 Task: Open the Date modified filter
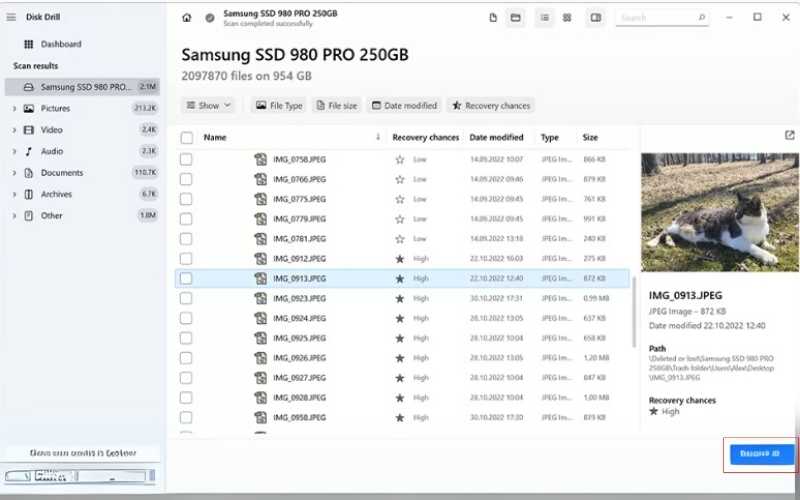pos(404,106)
